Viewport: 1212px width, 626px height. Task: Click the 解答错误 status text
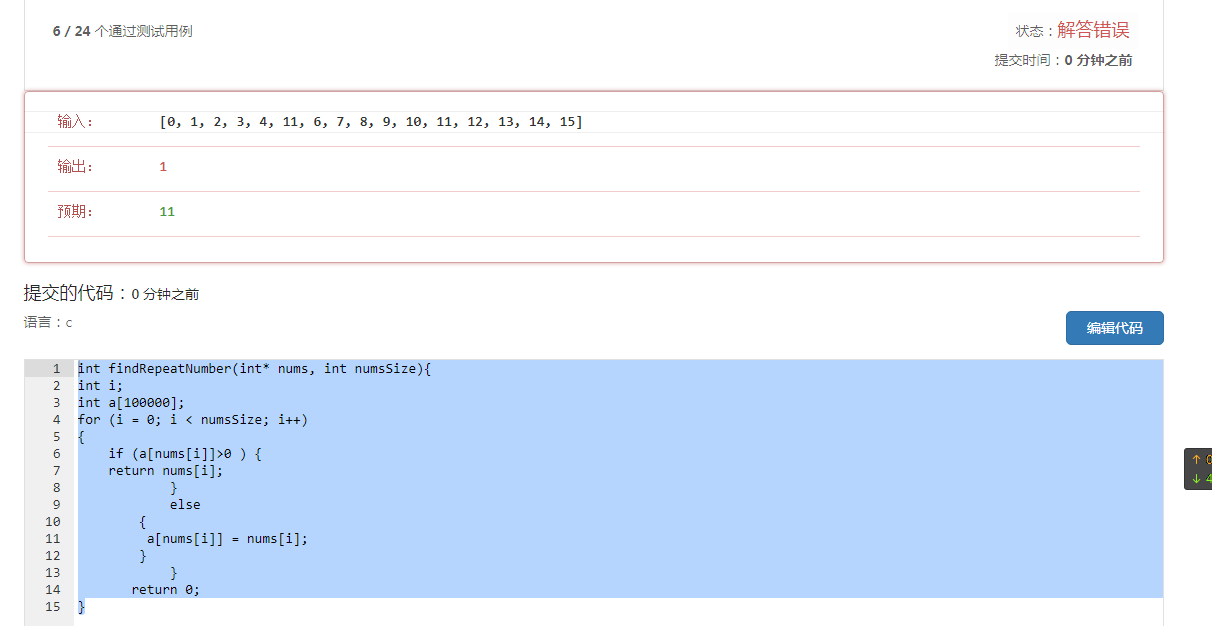[1093, 30]
